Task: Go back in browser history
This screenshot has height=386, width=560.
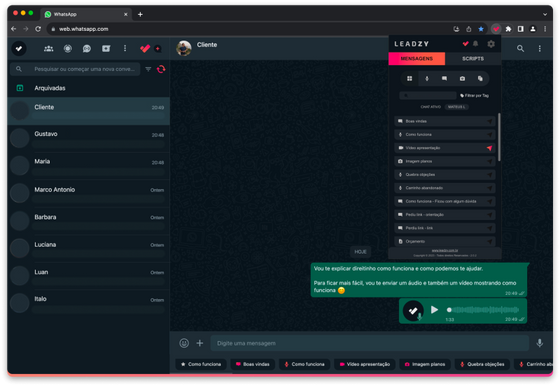Action: pos(14,29)
